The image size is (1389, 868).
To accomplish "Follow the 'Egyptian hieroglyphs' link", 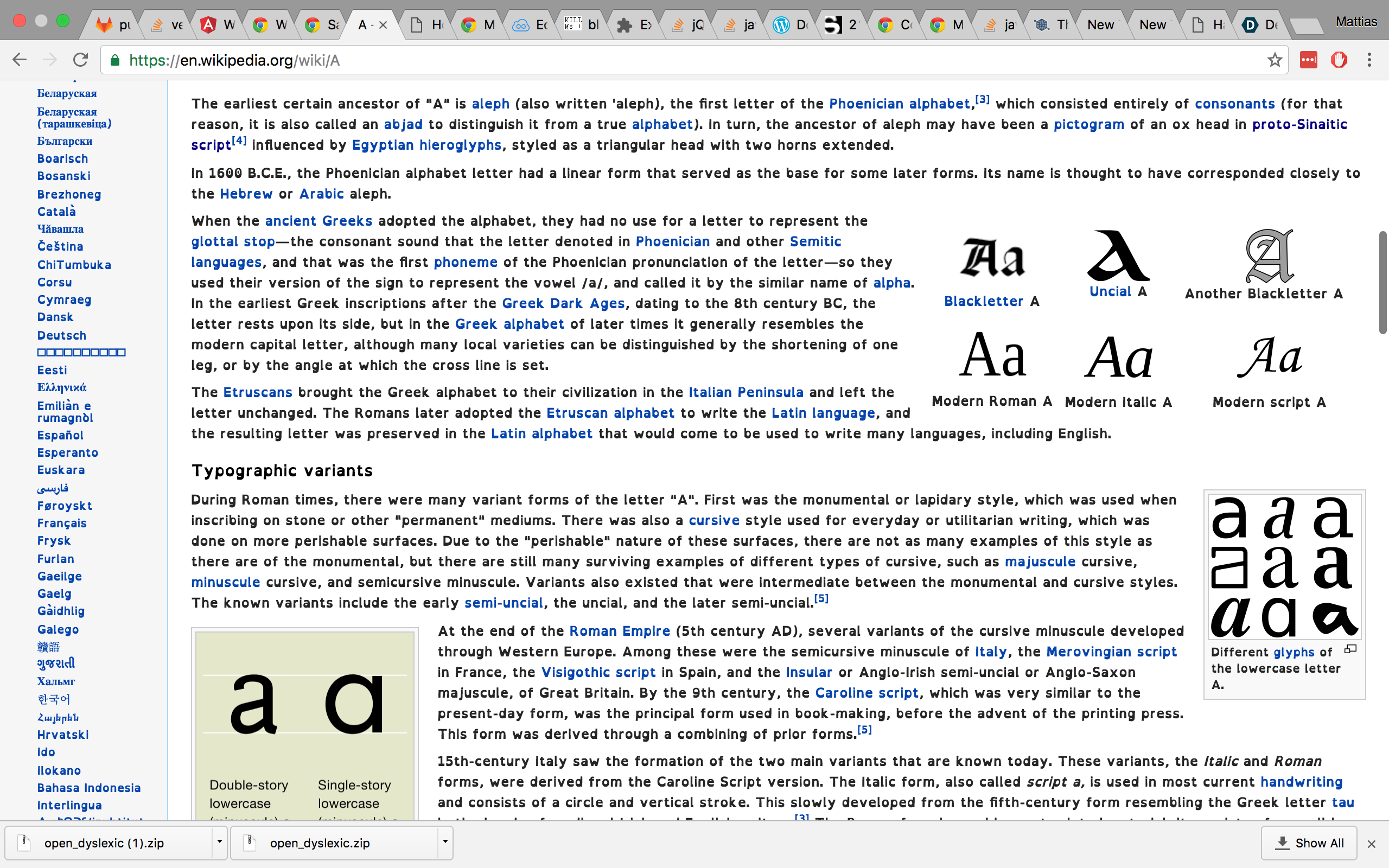I will tap(426, 145).
